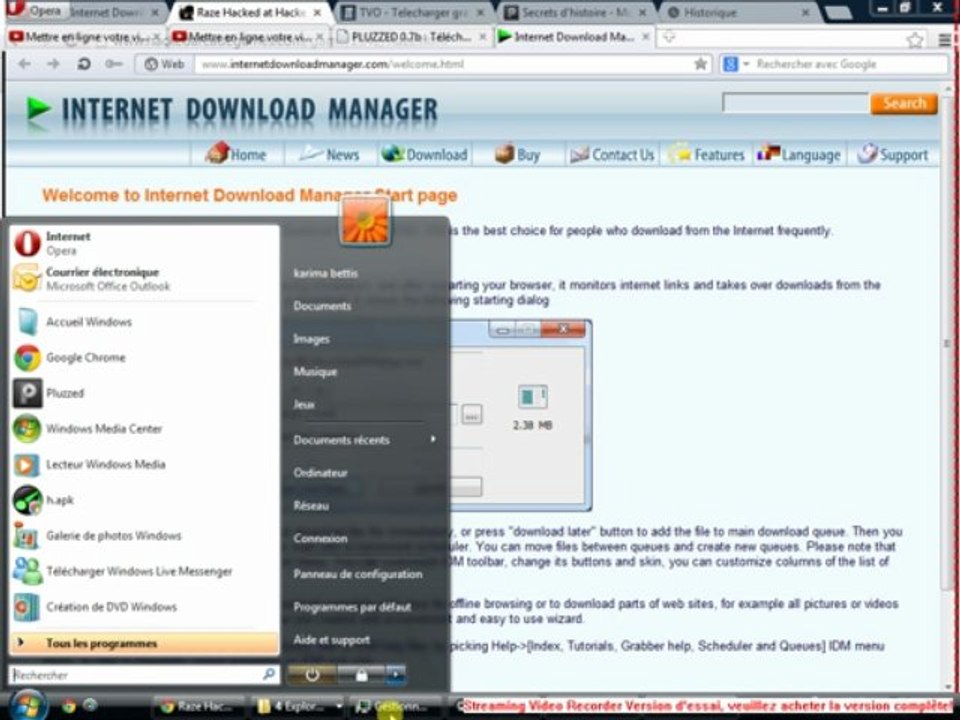960x720 pixels.
Task: Open the panel menu icon at tab bar right
Action: (944, 40)
